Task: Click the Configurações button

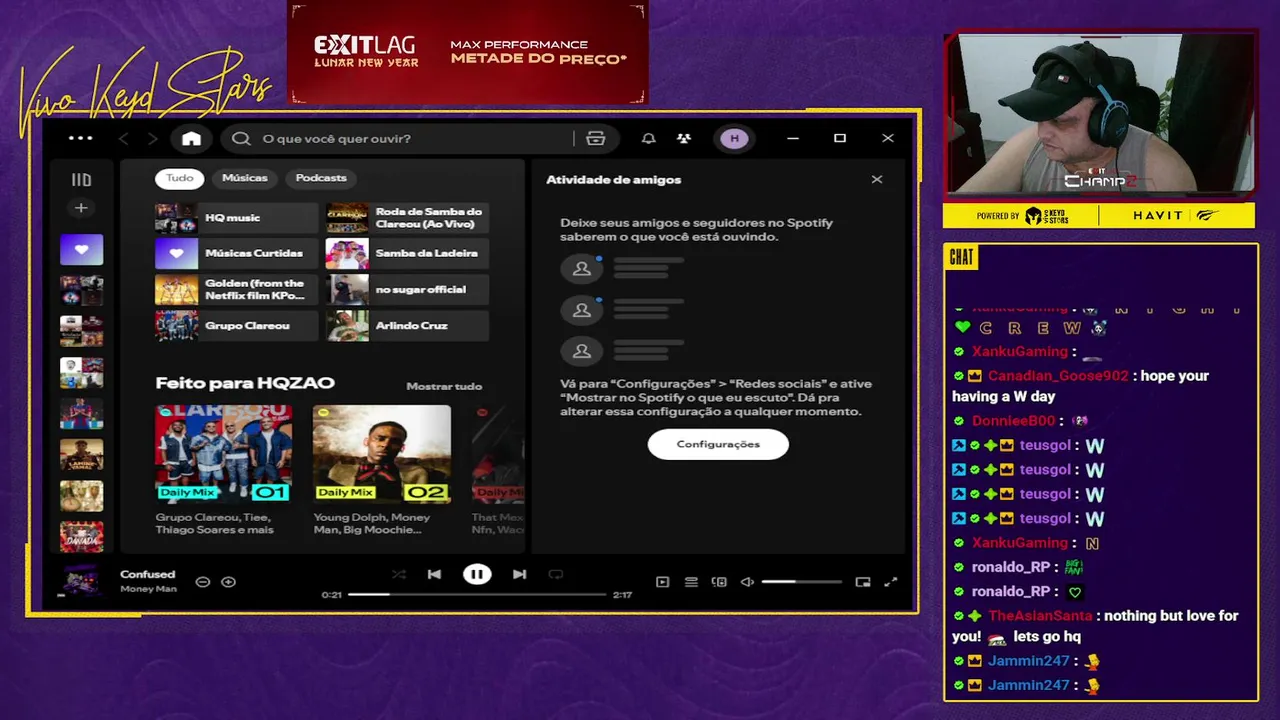Action: pos(718,444)
